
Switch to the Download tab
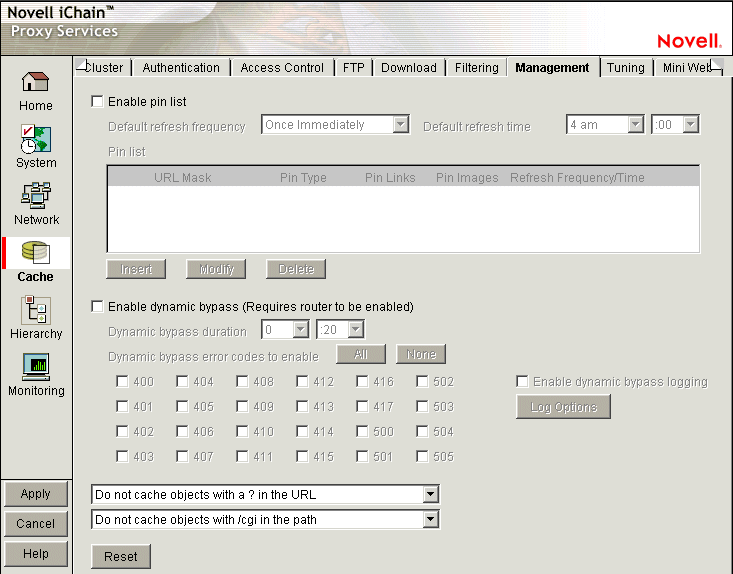coord(409,68)
